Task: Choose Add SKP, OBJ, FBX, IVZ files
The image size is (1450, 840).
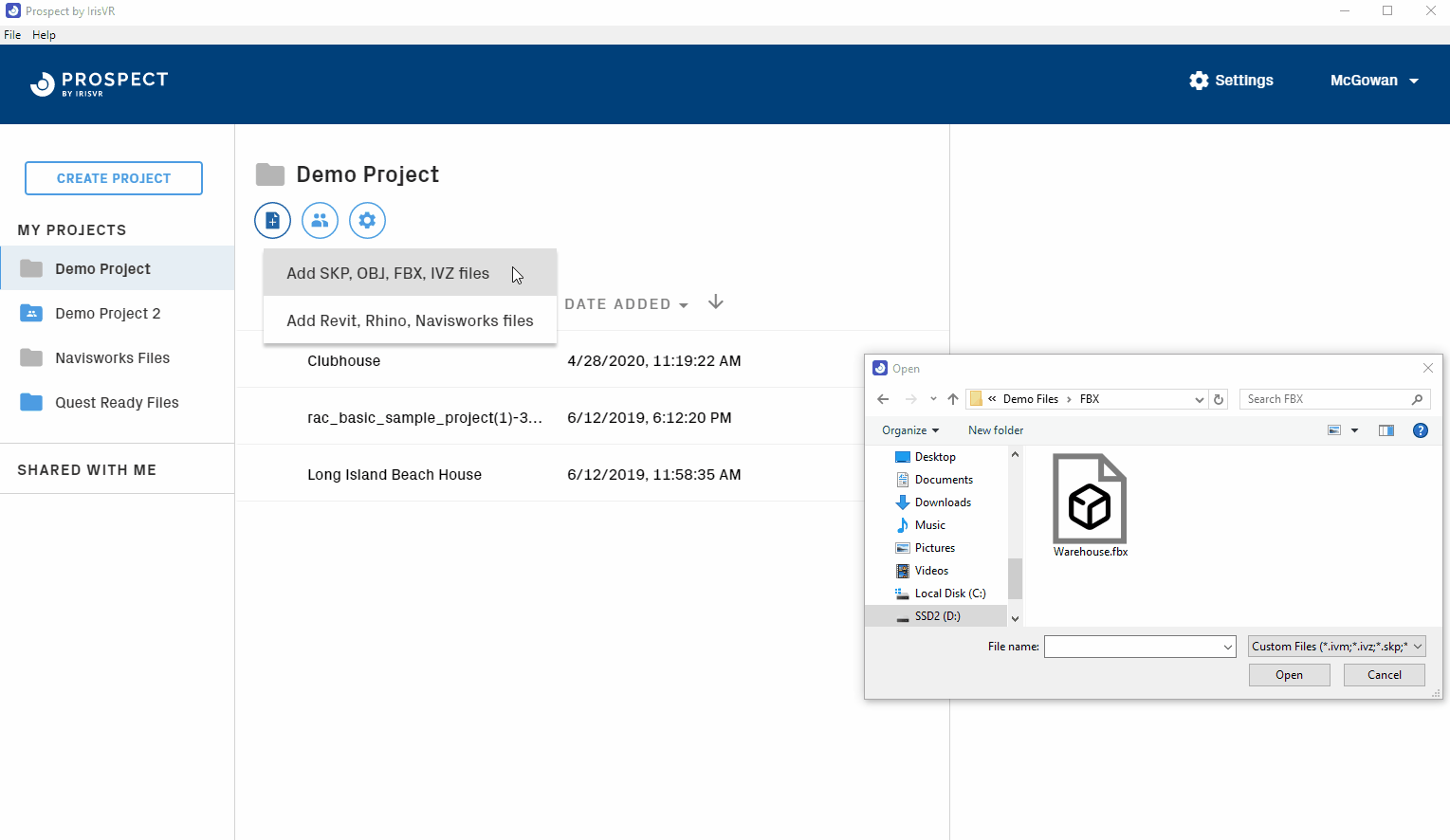Action: tap(410, 273)
